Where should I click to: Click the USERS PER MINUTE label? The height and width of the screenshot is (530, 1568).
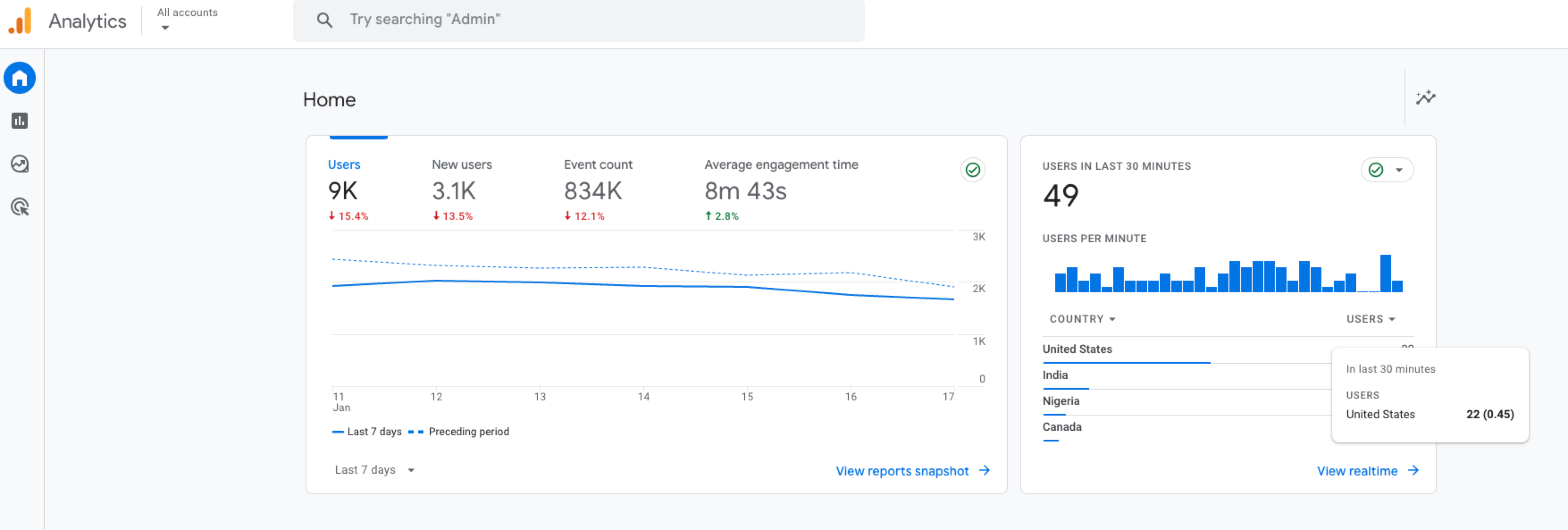1094,238
